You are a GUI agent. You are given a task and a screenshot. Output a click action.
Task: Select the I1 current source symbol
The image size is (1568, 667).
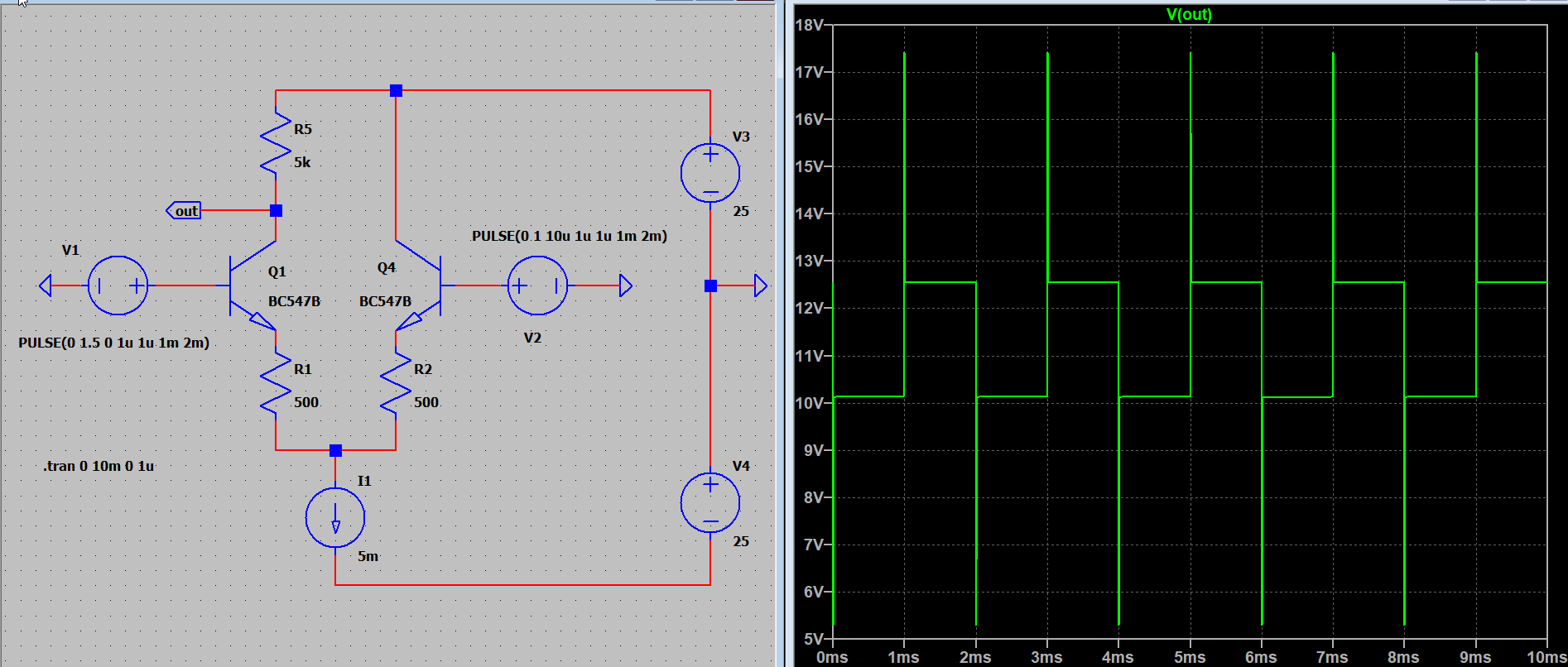coord(335,518)
